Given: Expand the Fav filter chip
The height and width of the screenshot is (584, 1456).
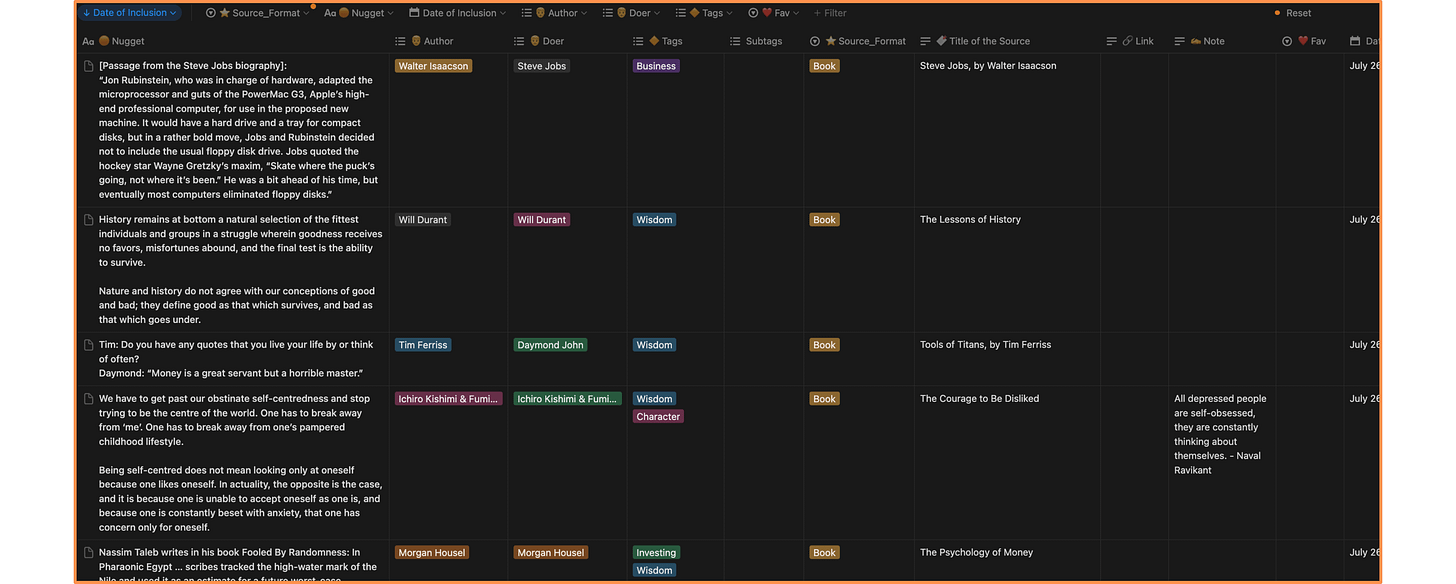Looking at the screenshot, I should (773, 13).
